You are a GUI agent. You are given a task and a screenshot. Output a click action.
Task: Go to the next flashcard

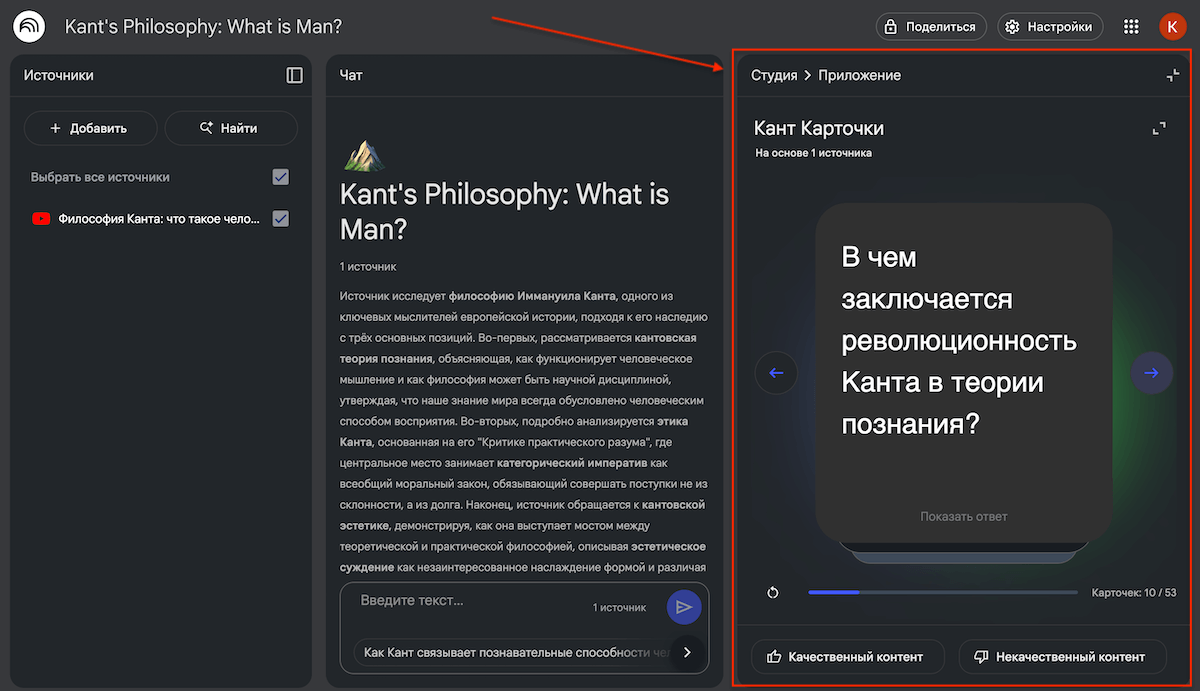(x=1152, y=373)
